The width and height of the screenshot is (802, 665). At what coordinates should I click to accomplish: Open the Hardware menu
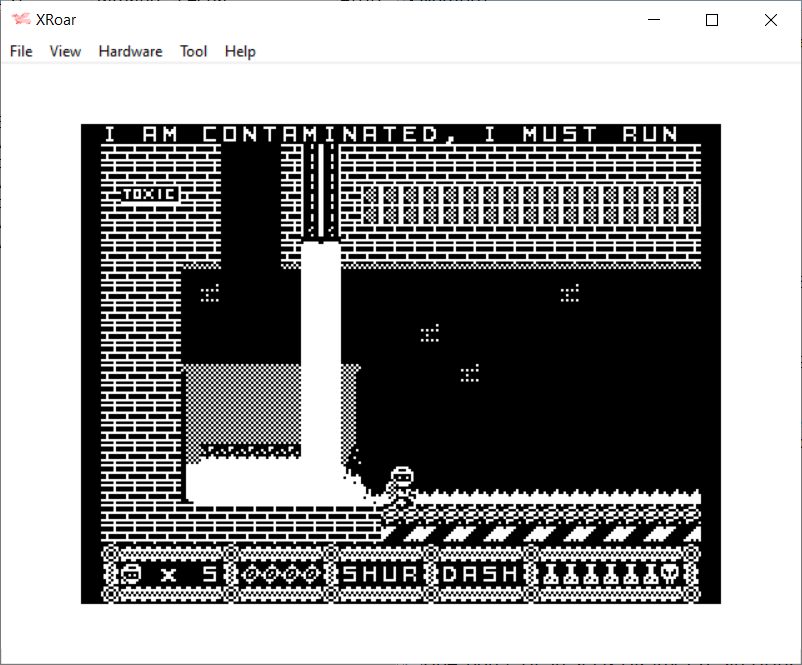tap(130, 51)
